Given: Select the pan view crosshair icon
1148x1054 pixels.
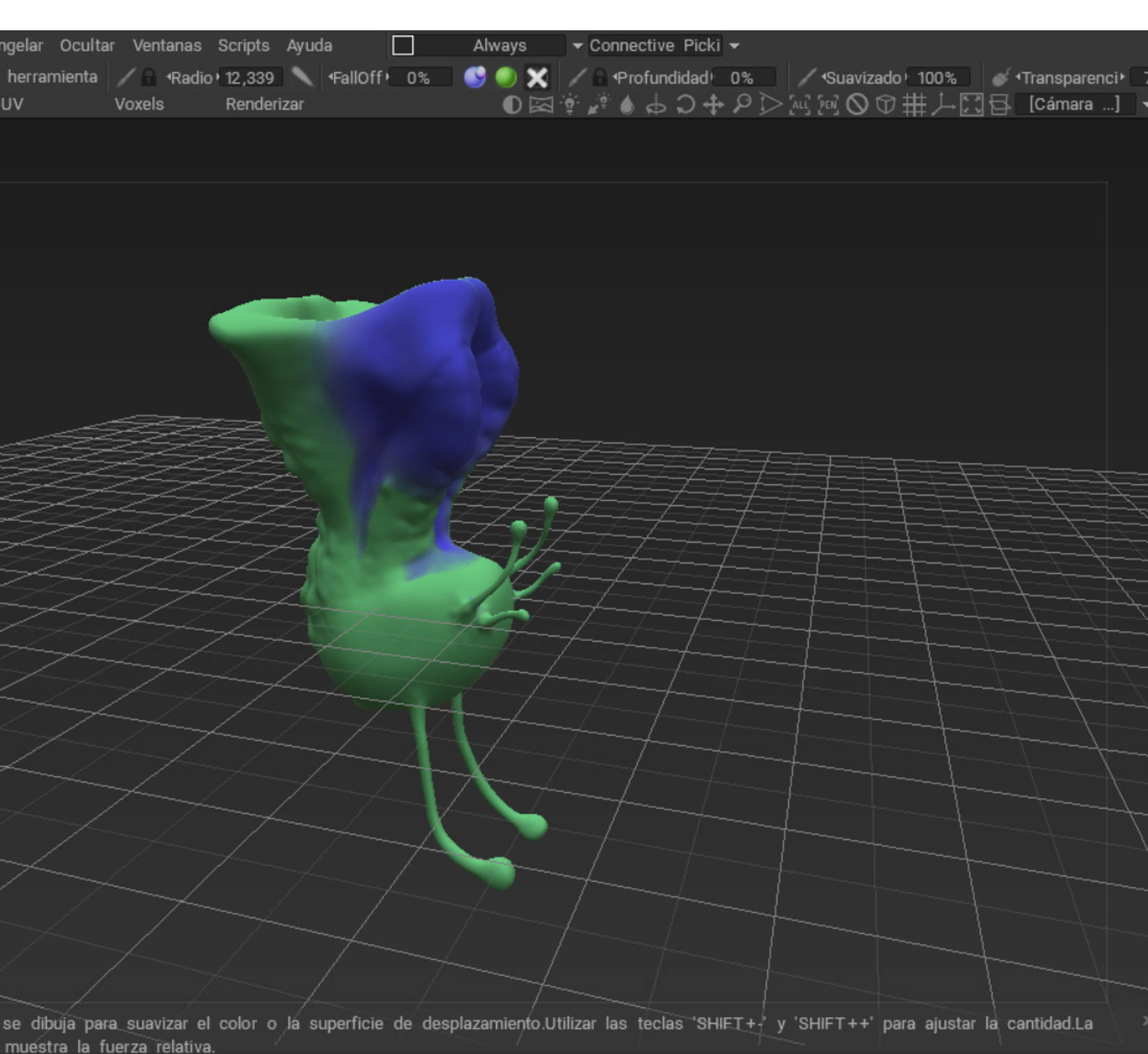Looking at the screenshot, I should (715, 104).
